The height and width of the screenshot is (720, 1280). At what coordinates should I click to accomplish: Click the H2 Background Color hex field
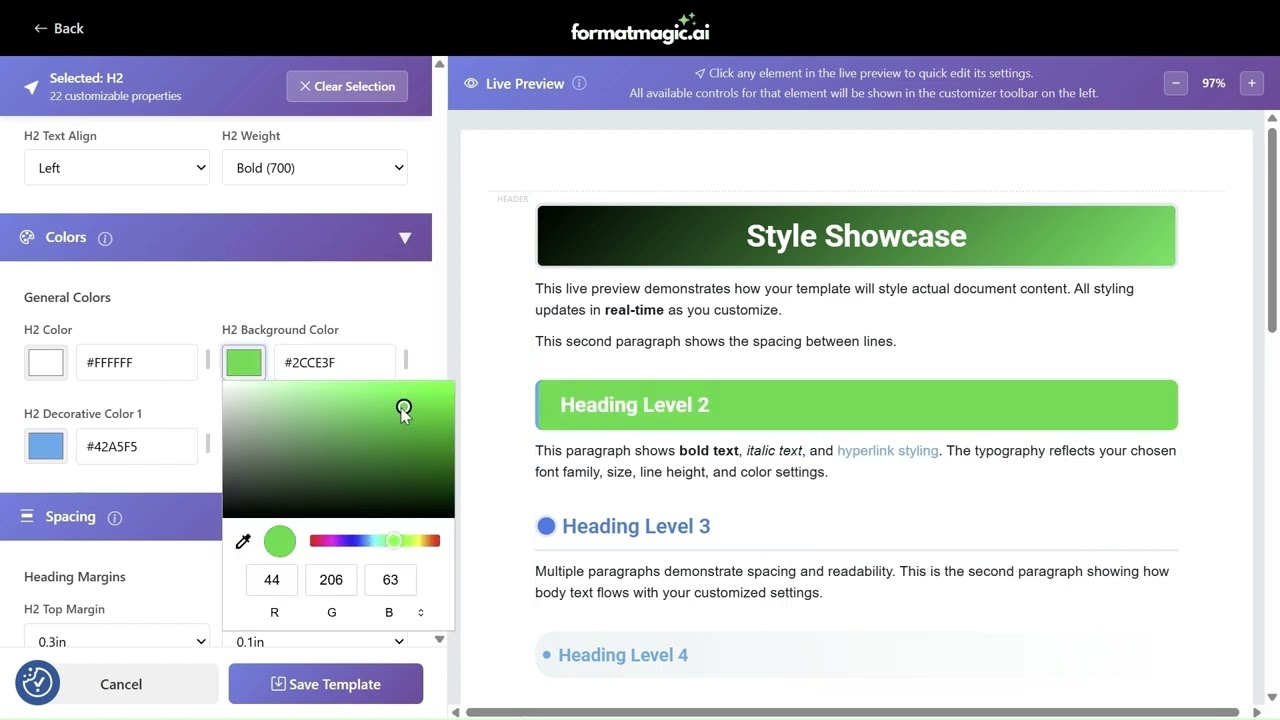pyautogui.click(x=335, y=362)
